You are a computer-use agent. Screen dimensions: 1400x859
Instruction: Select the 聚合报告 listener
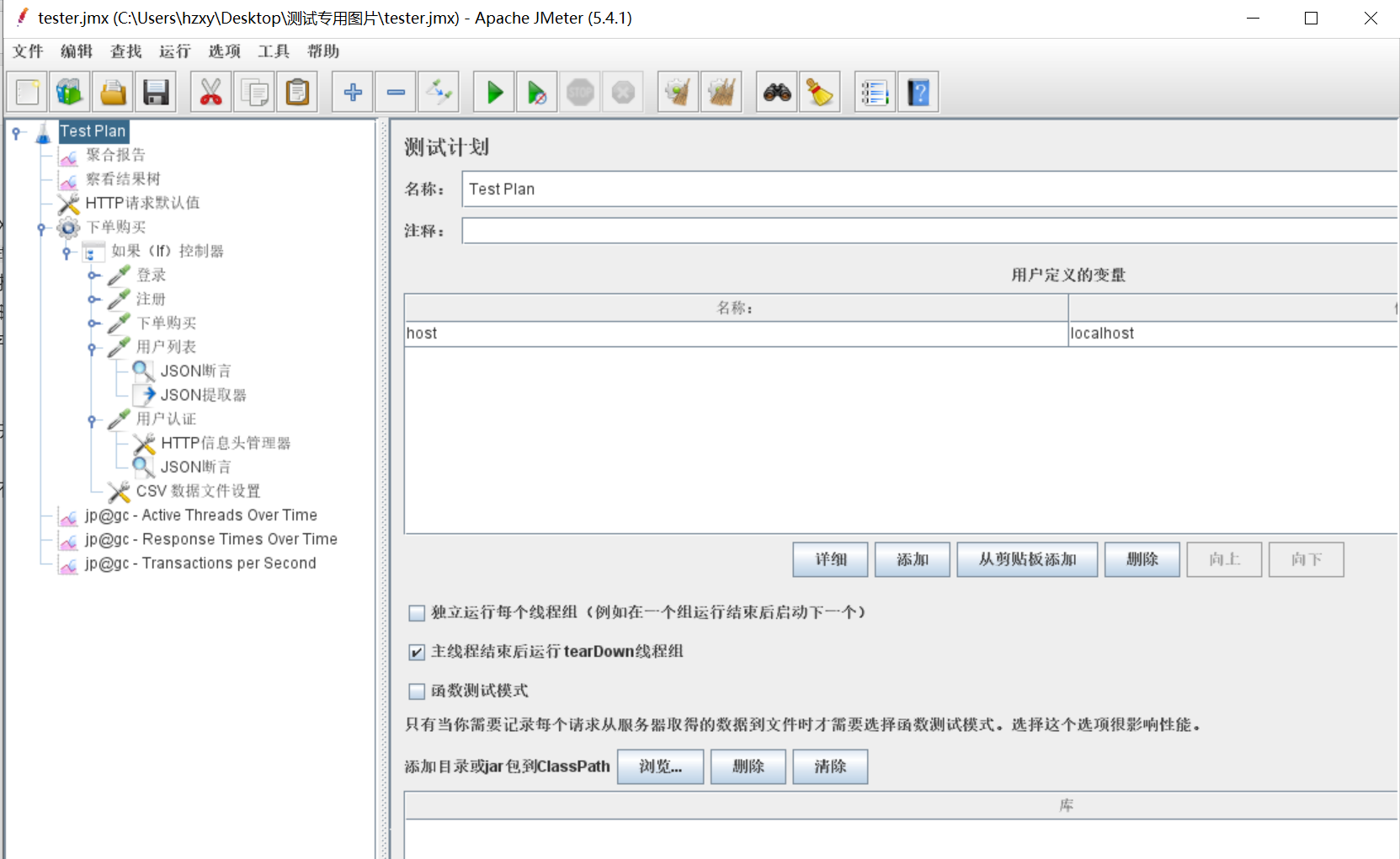tap(115, 155)
